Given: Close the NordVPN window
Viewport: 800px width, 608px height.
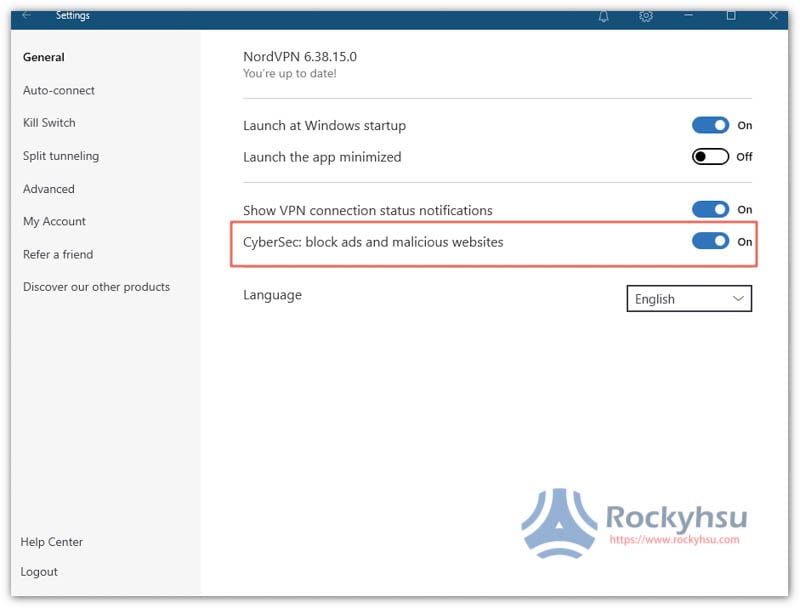Looking at the screenshot, I should [x=773, y=16].
